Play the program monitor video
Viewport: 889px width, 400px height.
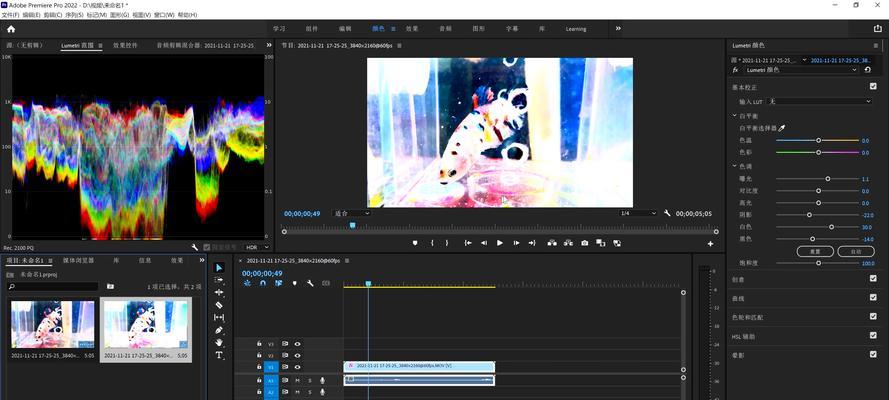[499, 243]
